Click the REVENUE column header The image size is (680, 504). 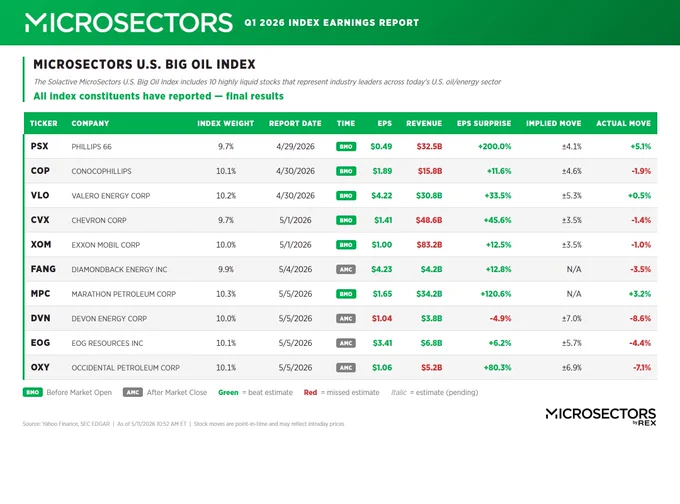pos(424,123)
